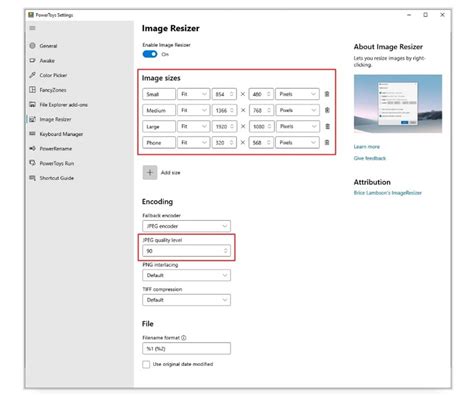Open the Fit dropdown for Large

(x=193, y=126)
